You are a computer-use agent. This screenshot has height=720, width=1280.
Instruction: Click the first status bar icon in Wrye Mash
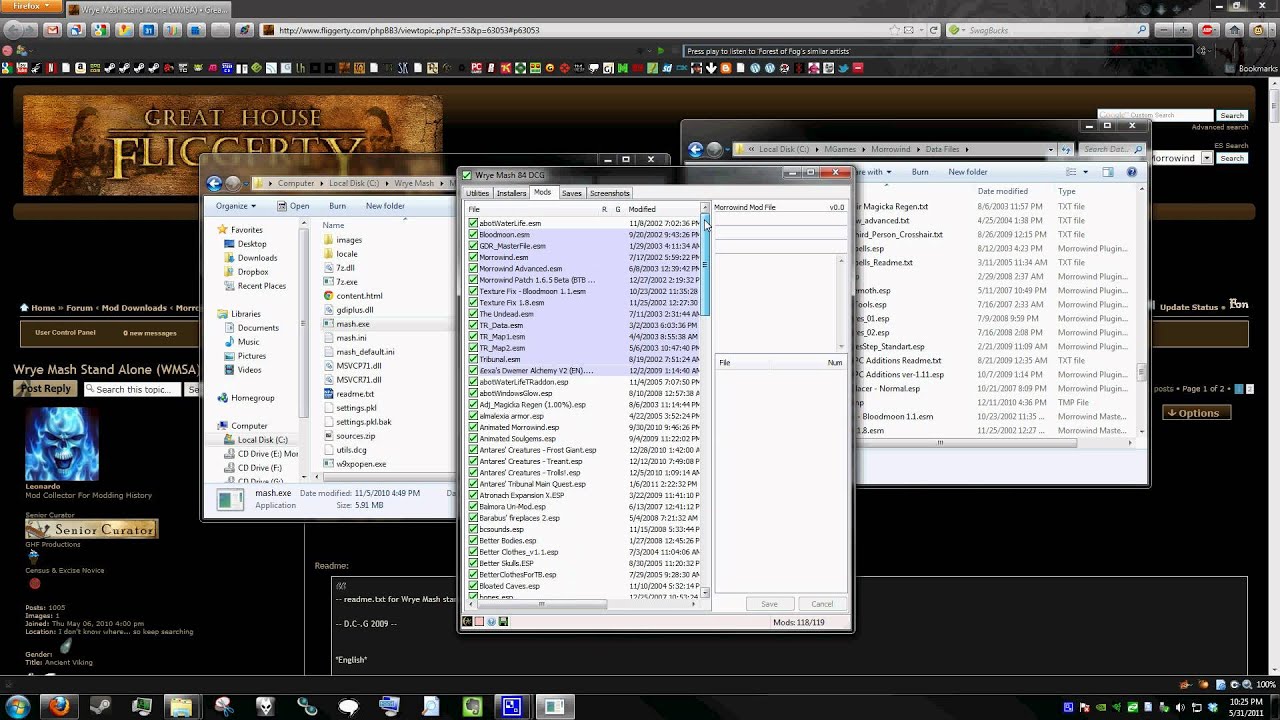pos(467,622)
